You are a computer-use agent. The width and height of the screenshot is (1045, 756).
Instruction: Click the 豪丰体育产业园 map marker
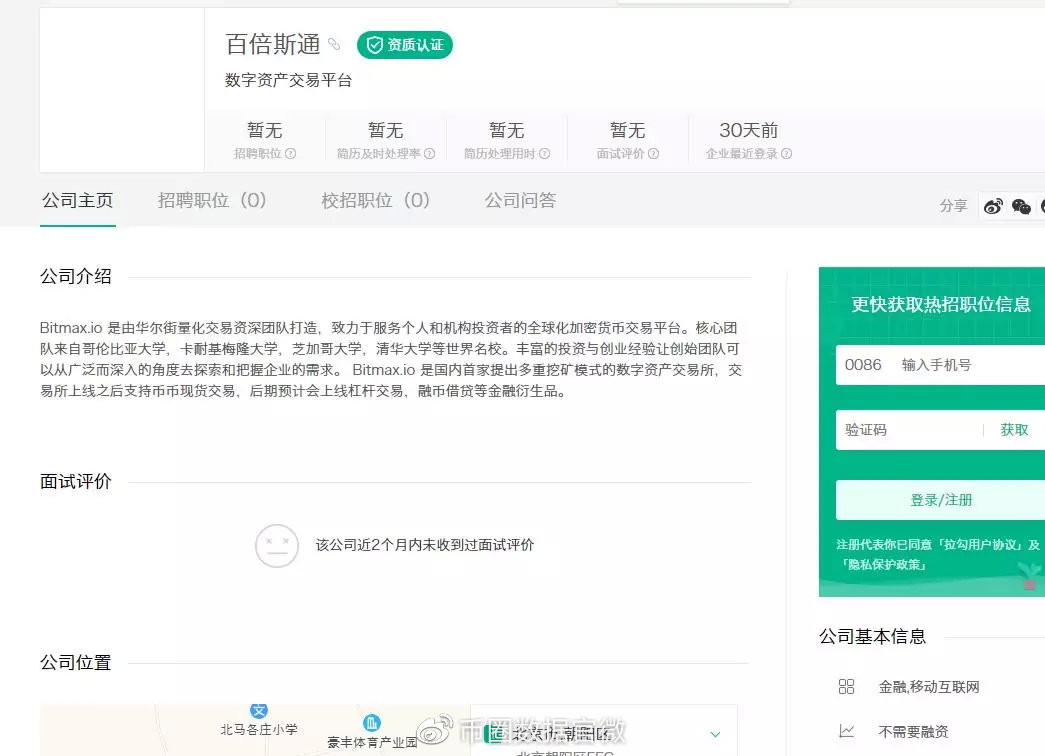(372, 723)
